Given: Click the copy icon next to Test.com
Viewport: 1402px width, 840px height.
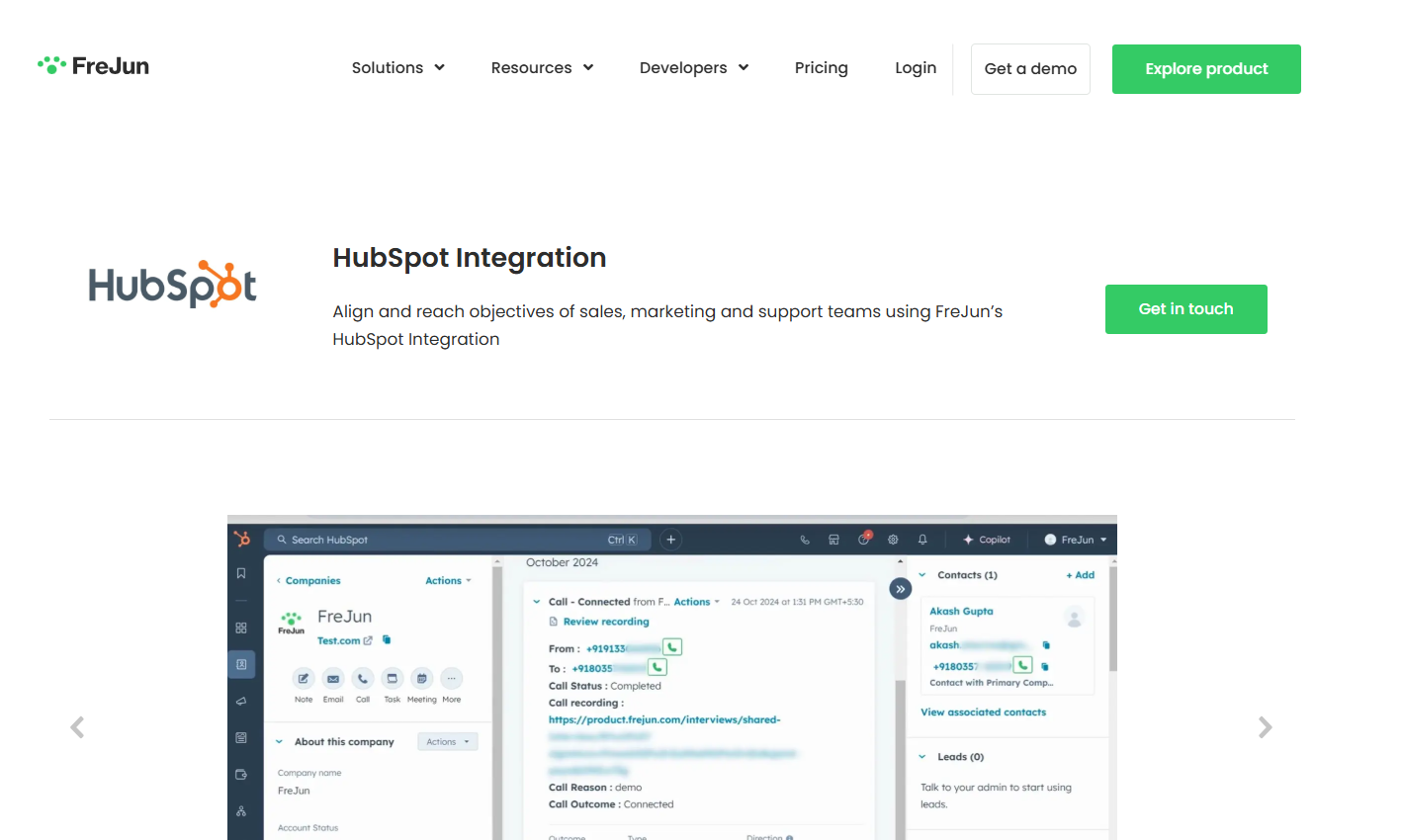Looking at the screenshot, I should (x=386, y=639).
